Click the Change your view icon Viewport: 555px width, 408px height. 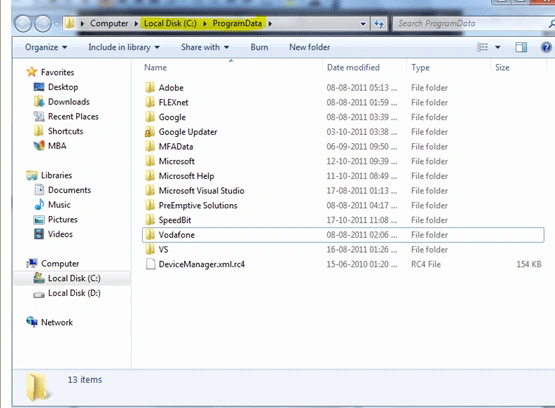(x=482, y=47)
